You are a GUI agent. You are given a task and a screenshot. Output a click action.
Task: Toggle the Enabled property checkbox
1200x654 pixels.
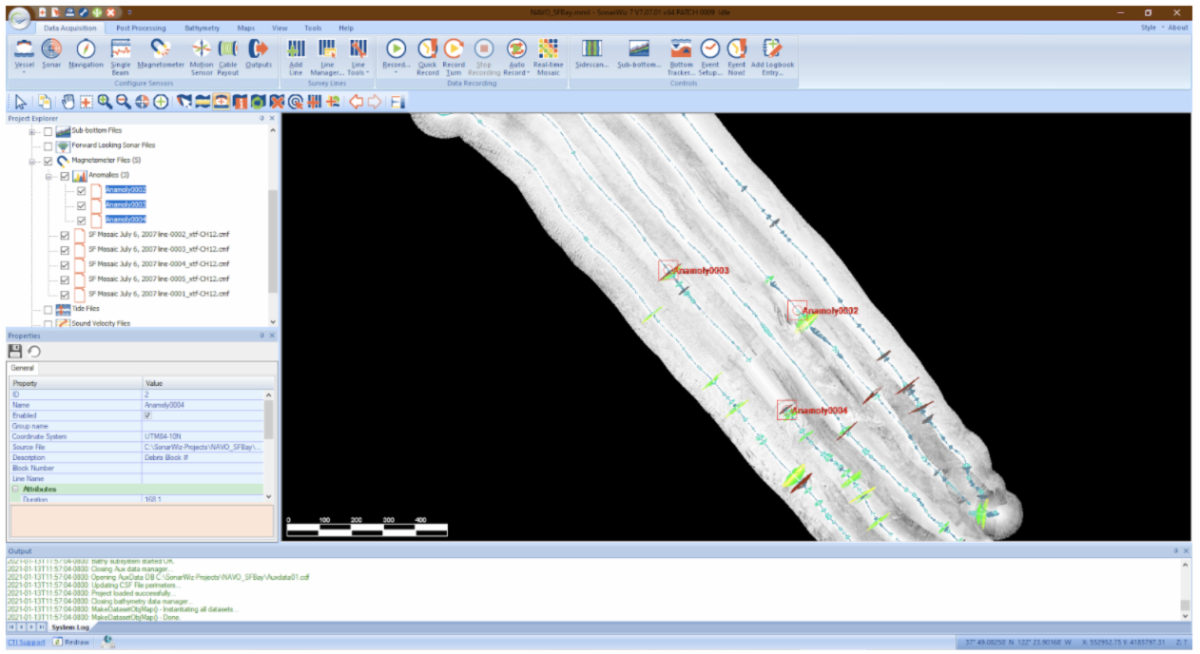(x=148, y=415)
